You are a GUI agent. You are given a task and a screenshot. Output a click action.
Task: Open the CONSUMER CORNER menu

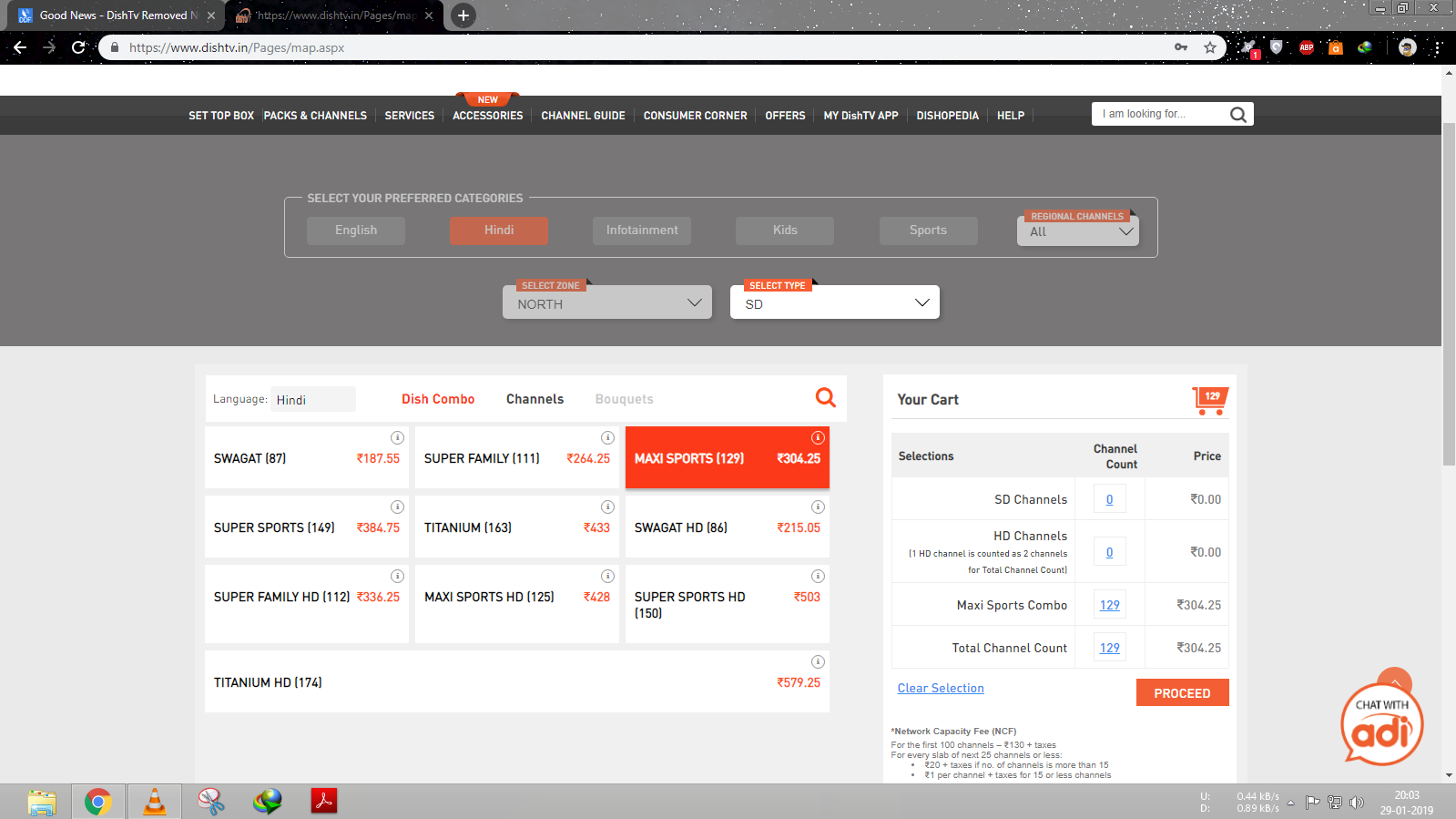coord(695,116)
